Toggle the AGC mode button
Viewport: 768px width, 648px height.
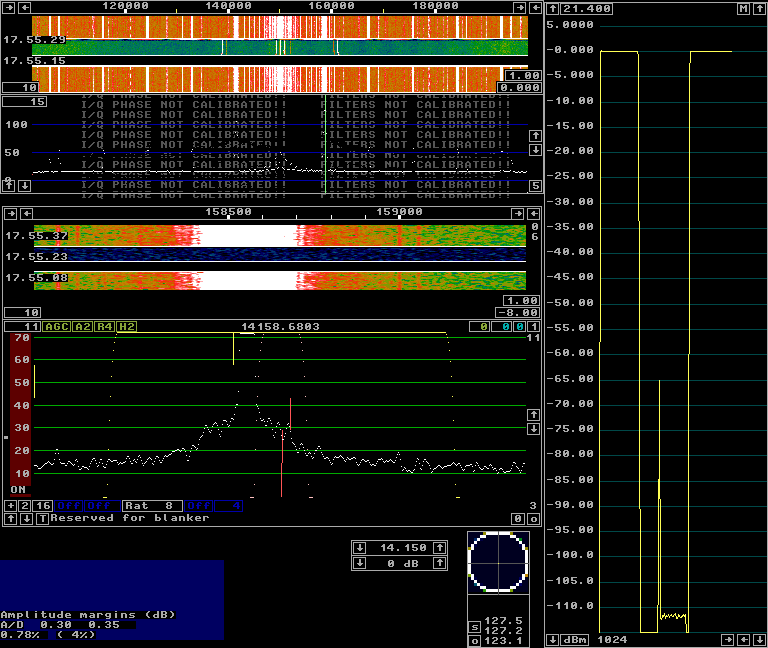(57, 327)
